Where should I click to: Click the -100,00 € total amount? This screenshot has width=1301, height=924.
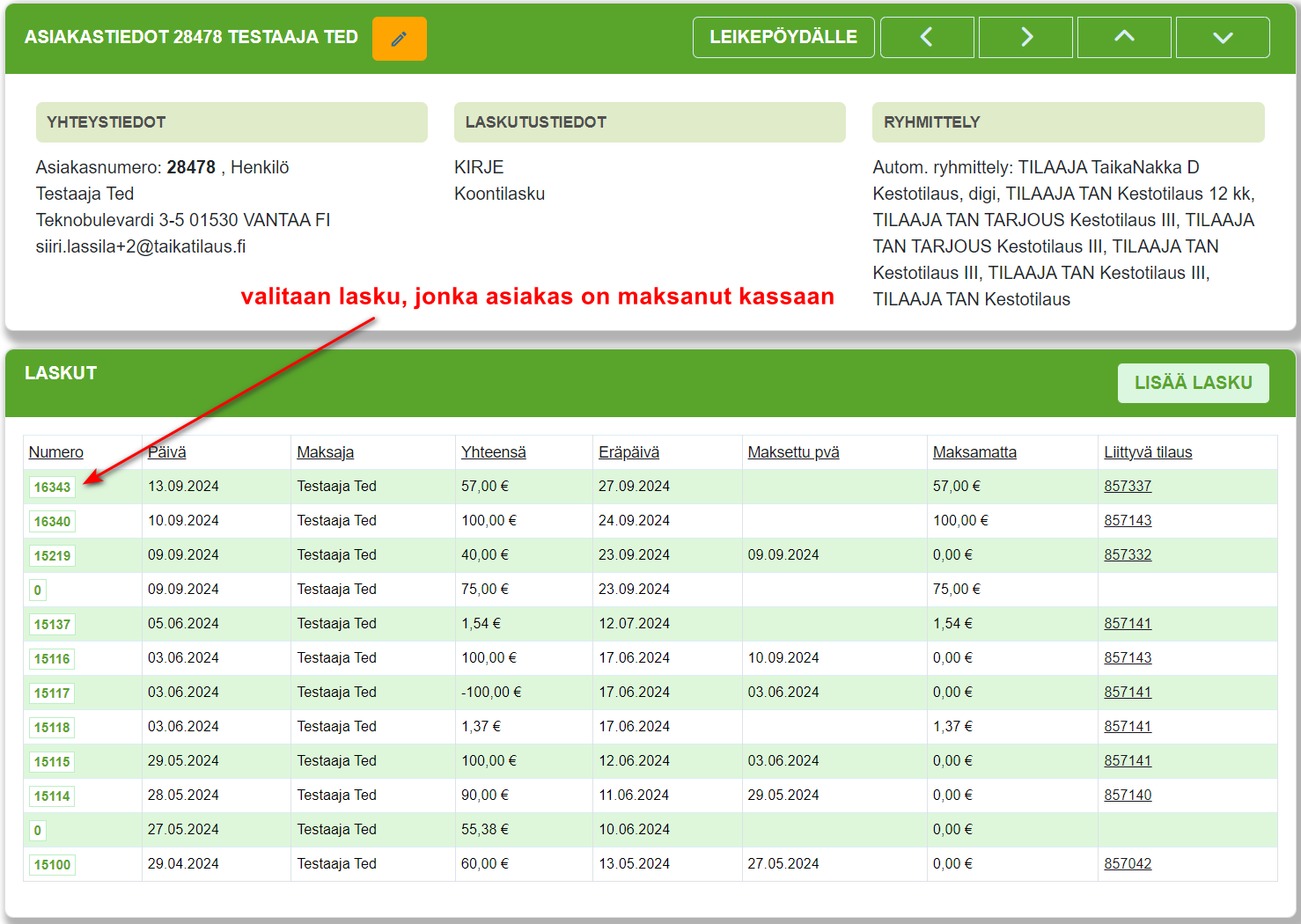pyautogui.click(x=491, y=692)
